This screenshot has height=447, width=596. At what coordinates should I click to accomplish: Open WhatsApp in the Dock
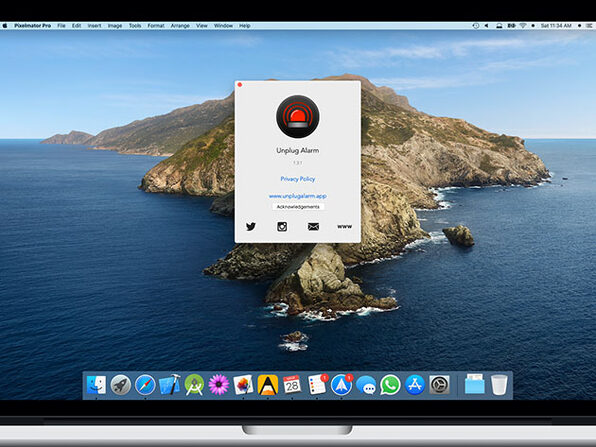(390, 385)
